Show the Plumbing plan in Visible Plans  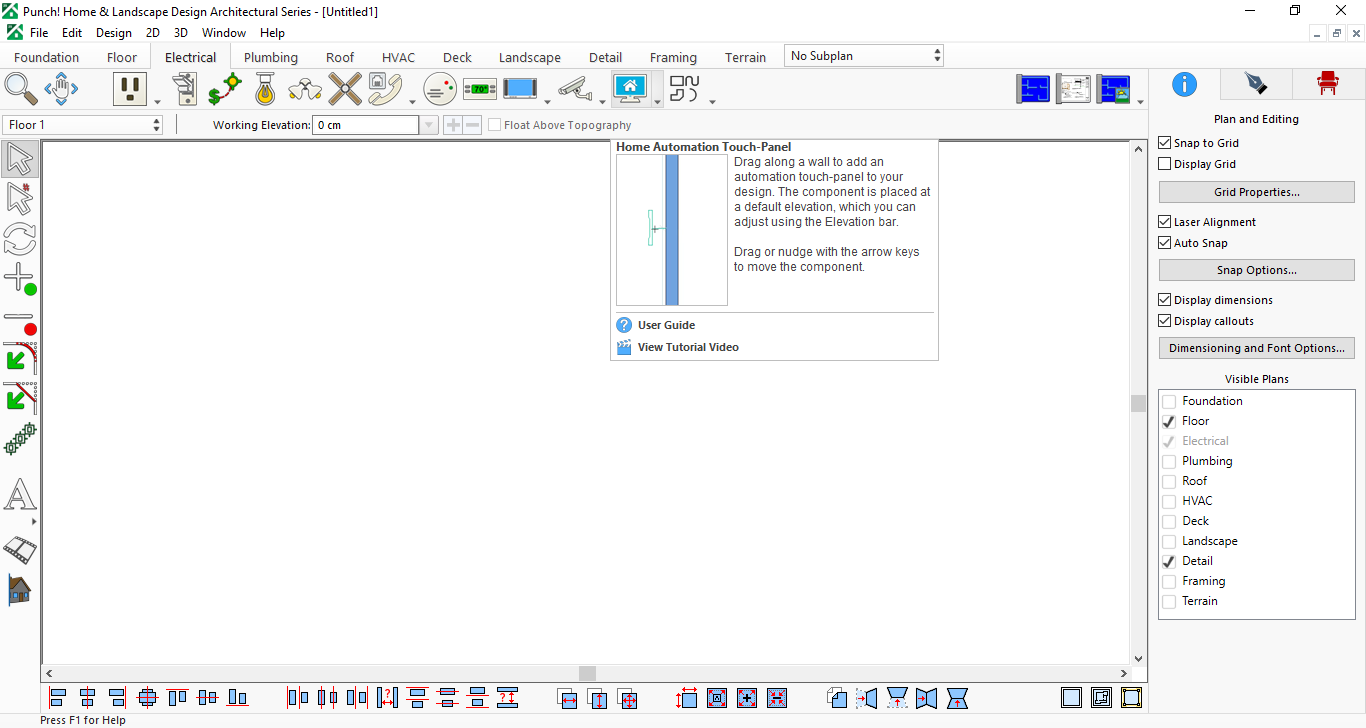[1169, 461]
